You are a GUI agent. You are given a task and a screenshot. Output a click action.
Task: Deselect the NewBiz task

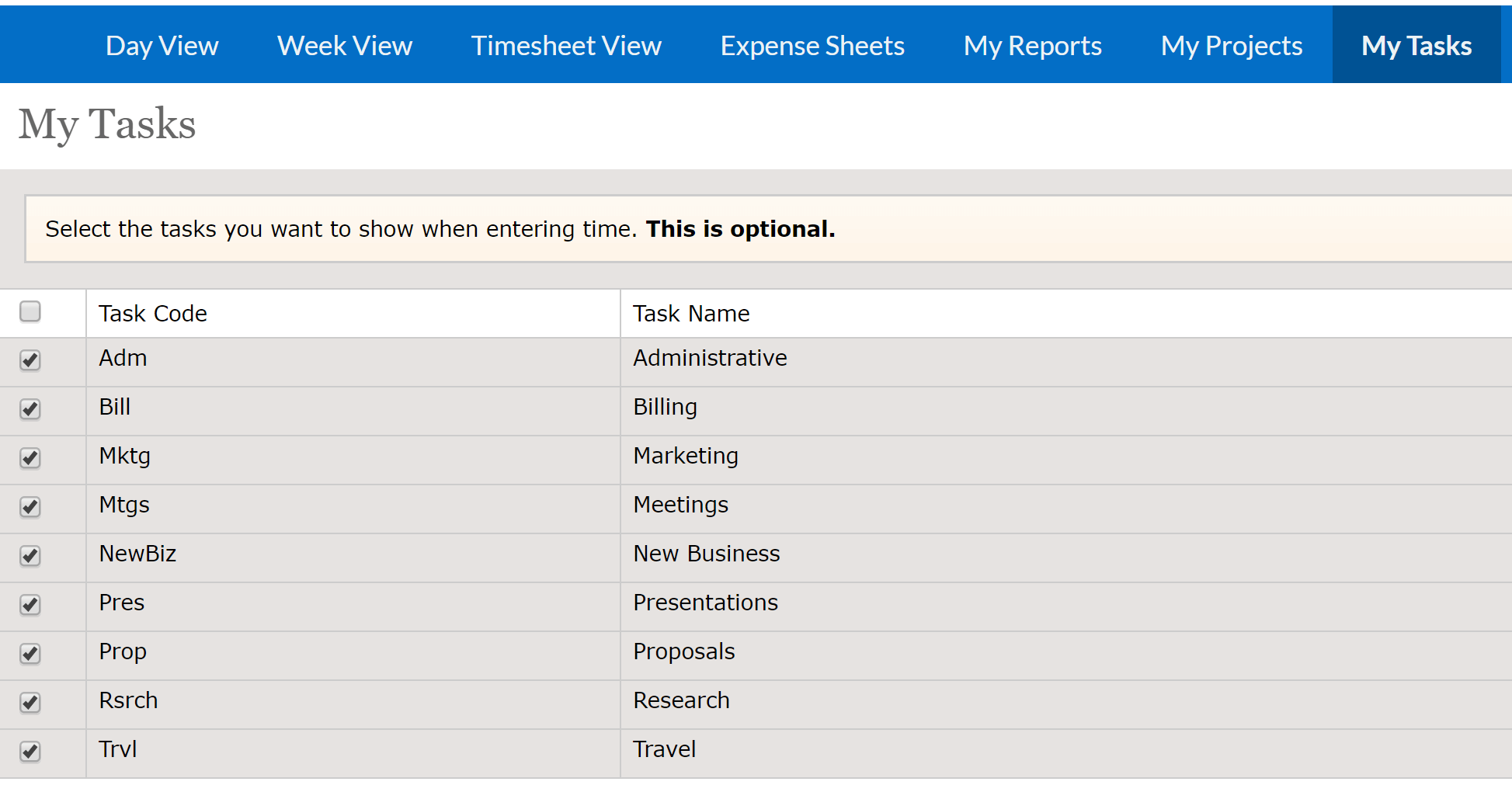pyautogui.click(x=30, y=557)
